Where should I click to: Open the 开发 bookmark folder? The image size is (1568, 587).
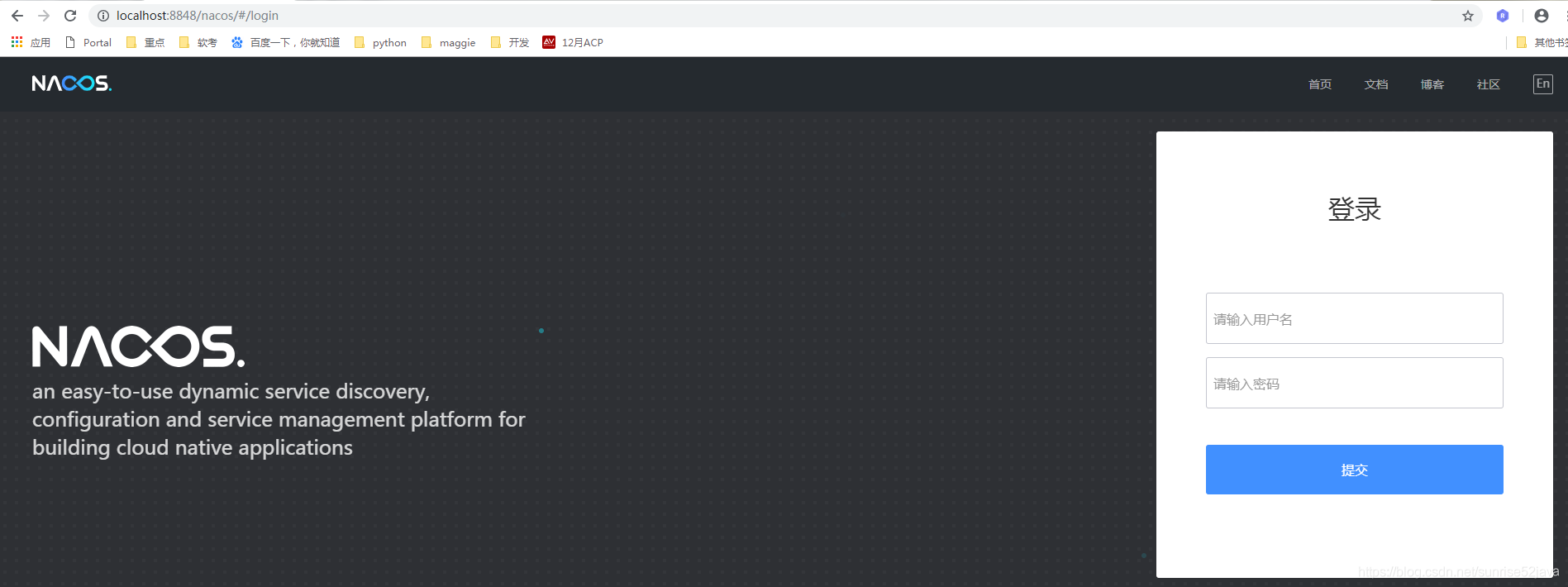(x=510, y=42)
